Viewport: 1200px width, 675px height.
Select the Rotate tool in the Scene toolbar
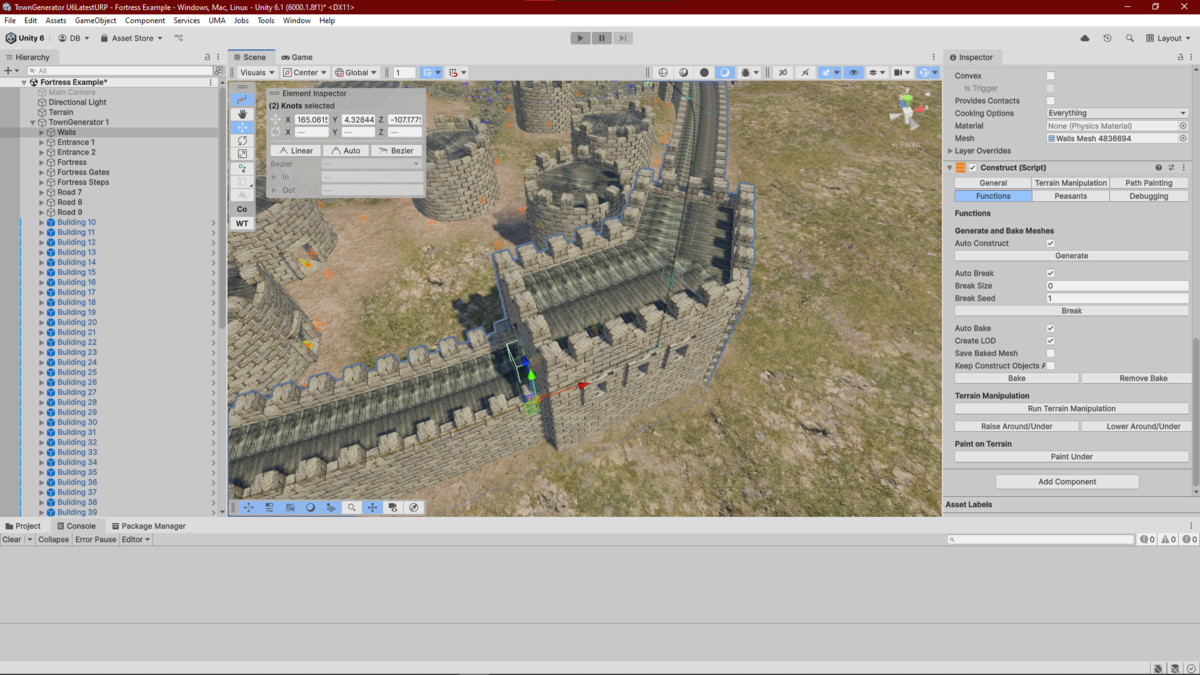tap(242, 141)
